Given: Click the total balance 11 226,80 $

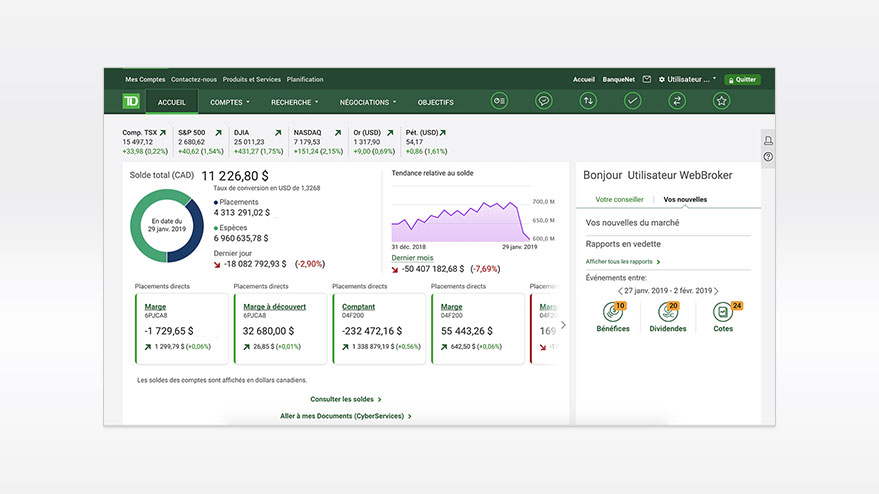Looking at the screenshot, I should tap(235, 176).
